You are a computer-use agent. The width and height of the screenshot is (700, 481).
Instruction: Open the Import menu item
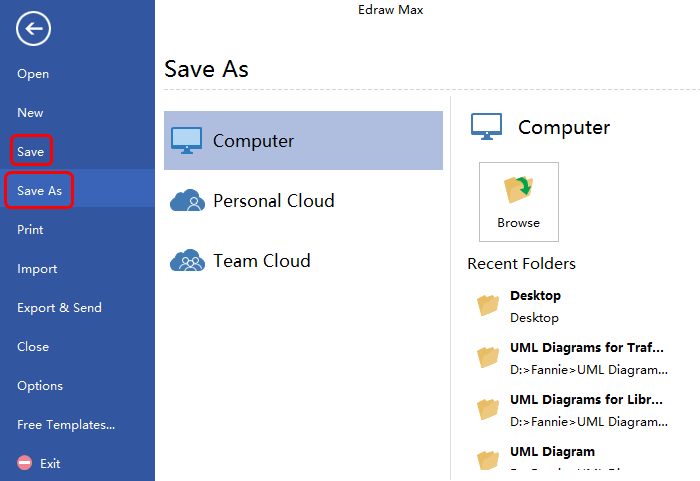(x=37, y=269)
